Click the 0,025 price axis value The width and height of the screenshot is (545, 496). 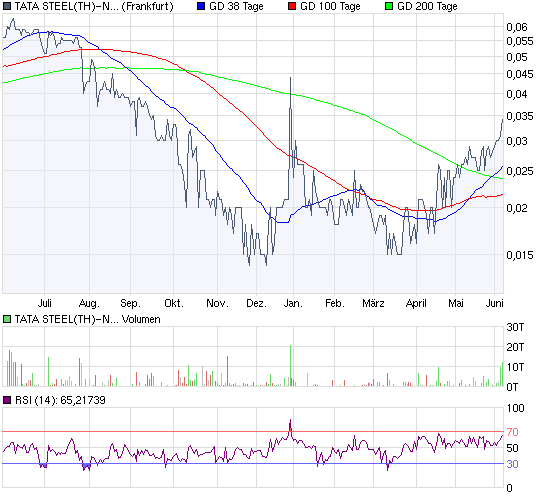click(520, 171)
